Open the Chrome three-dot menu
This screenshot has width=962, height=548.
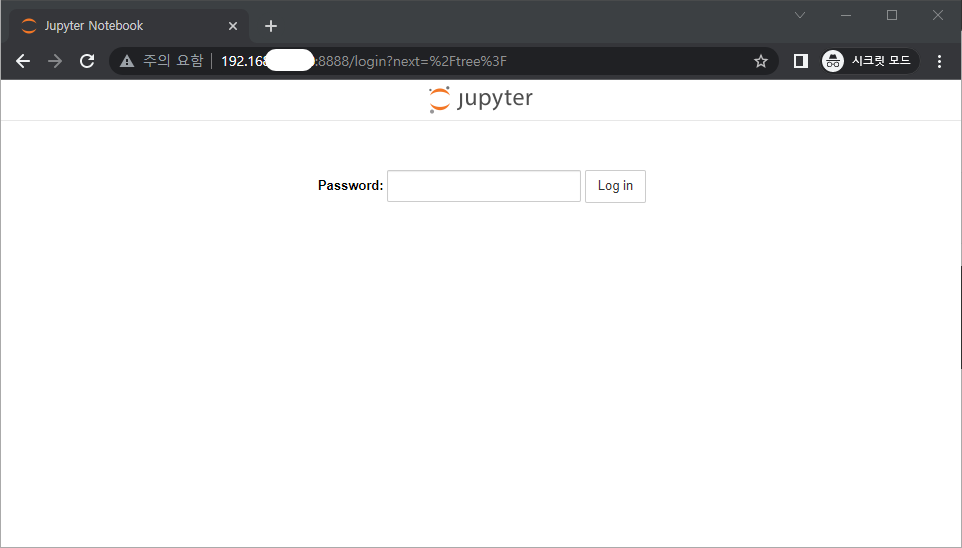939,61
